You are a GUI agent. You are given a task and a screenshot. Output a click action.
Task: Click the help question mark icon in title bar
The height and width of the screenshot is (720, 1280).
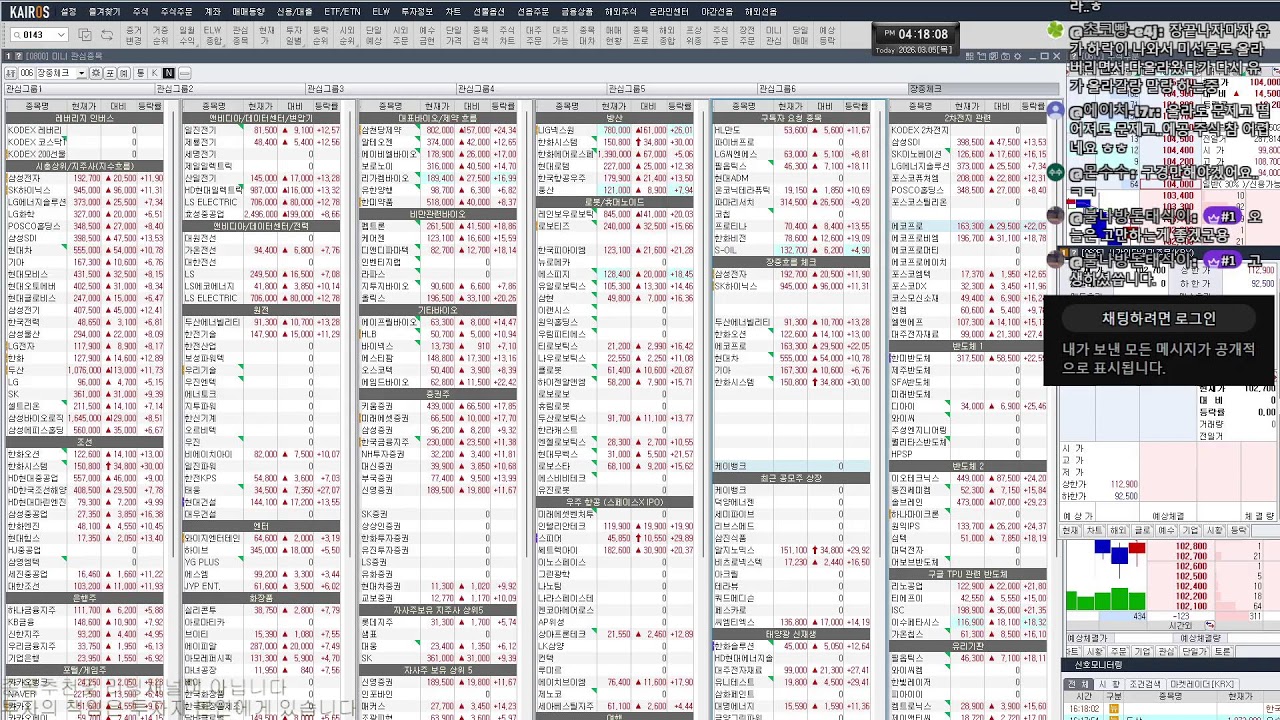tap(19, 57)
